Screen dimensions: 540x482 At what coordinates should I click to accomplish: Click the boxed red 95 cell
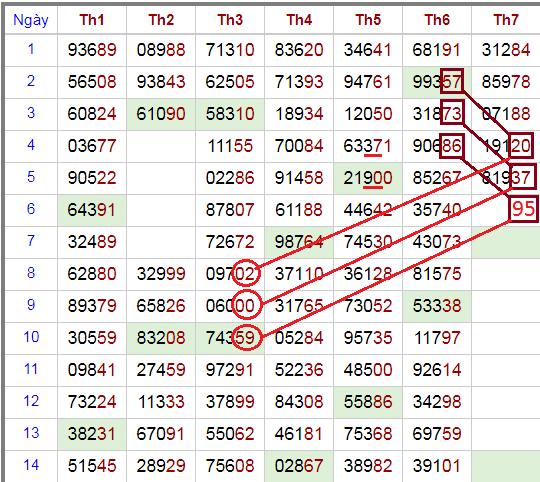pos(523,209)
